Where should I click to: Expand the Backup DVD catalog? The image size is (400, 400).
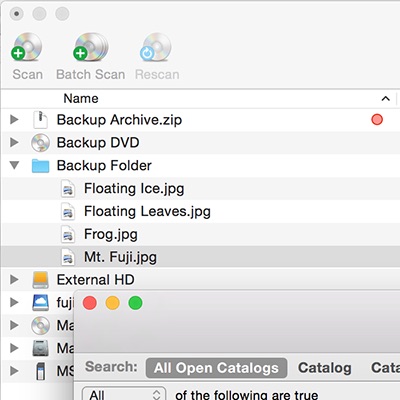[x=14, y=142]
